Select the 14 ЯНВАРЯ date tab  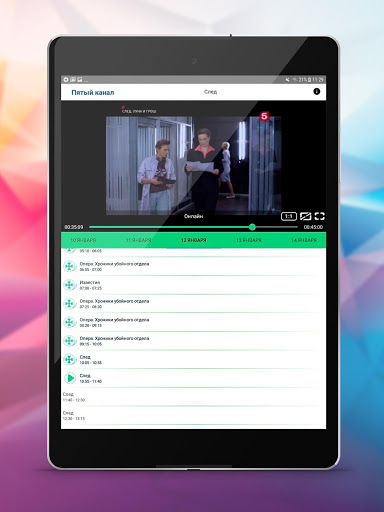tap(304, 240)
